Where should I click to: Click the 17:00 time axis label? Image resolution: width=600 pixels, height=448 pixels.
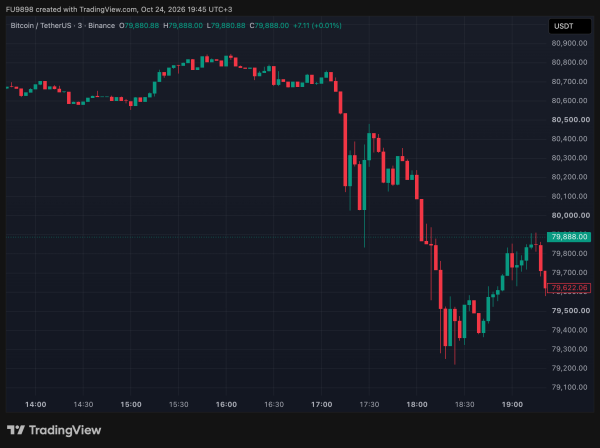(x=321, y=404)
